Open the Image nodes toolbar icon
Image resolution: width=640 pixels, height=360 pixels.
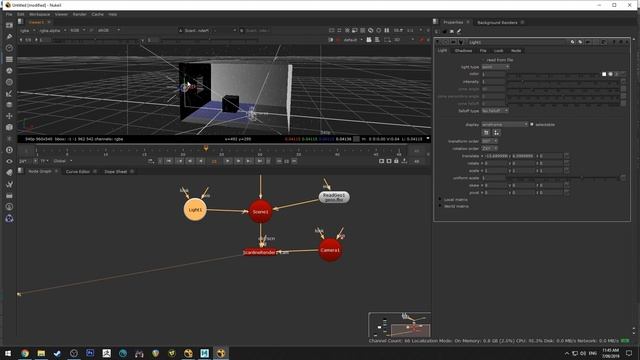(9, 25)
